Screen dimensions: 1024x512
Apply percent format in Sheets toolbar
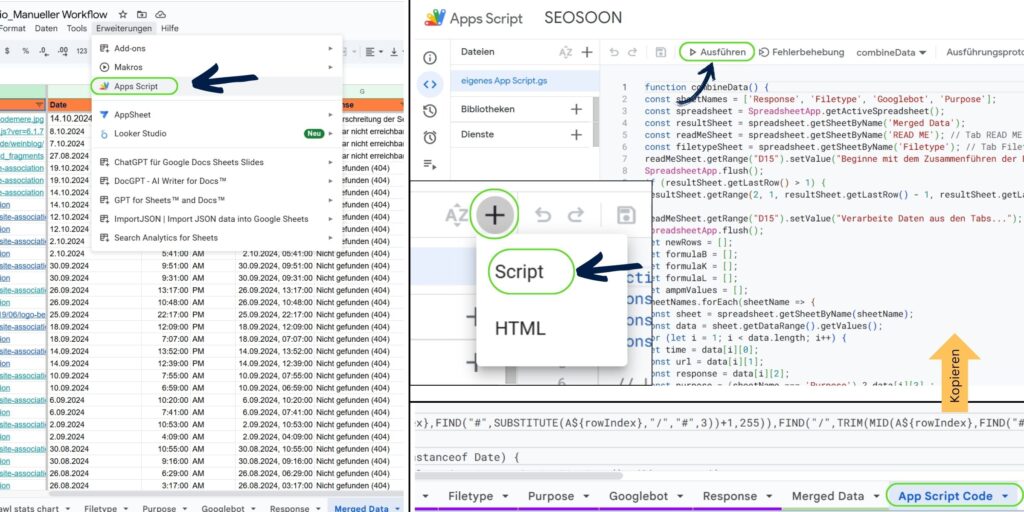point(25,51)
